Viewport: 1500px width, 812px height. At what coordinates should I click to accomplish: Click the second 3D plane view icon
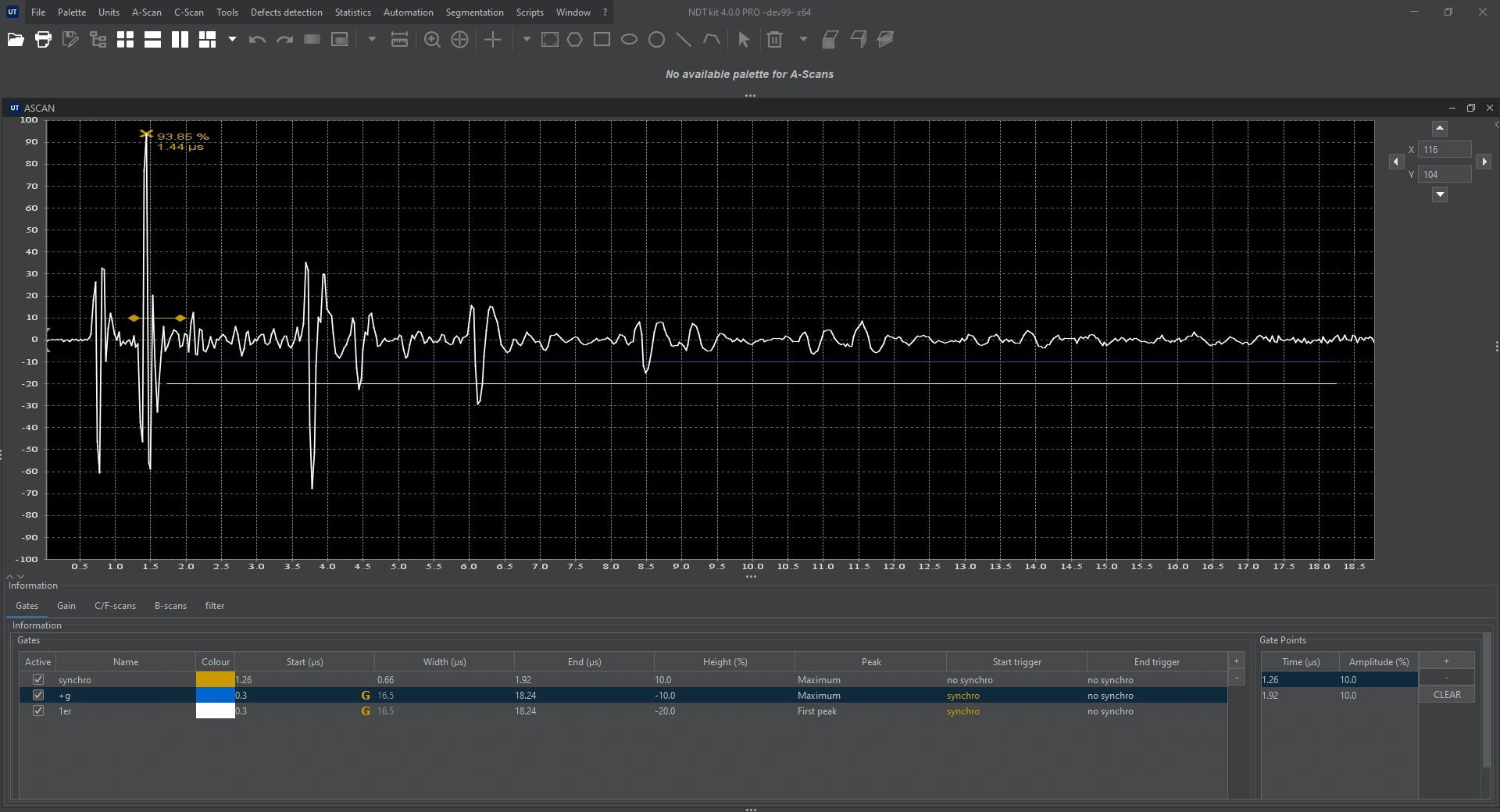point(858,40)
